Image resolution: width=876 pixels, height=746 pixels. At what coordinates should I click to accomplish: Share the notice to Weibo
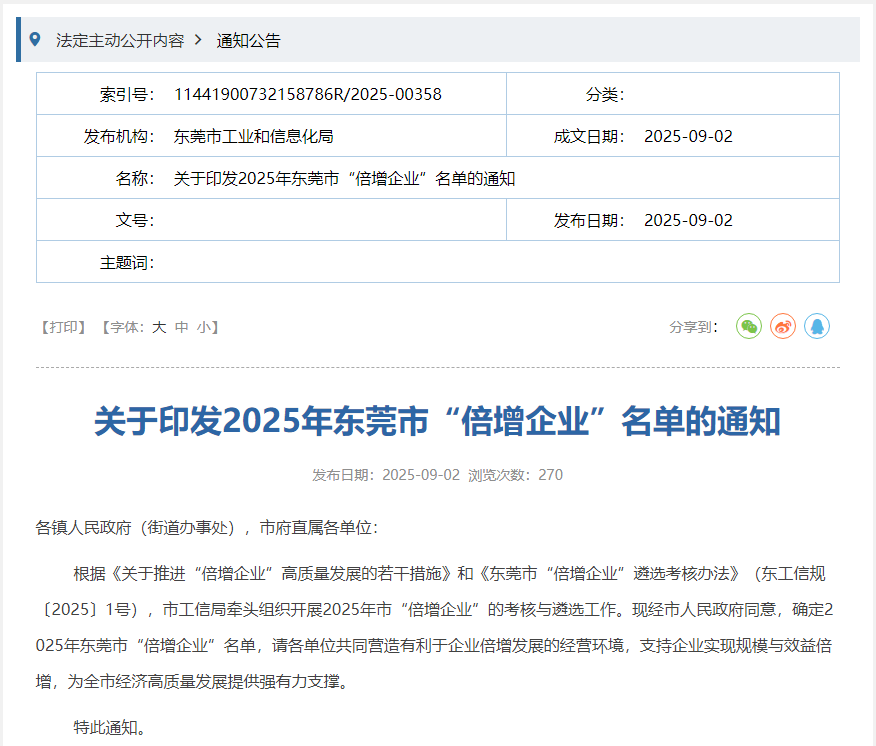[x=783, y=326]
